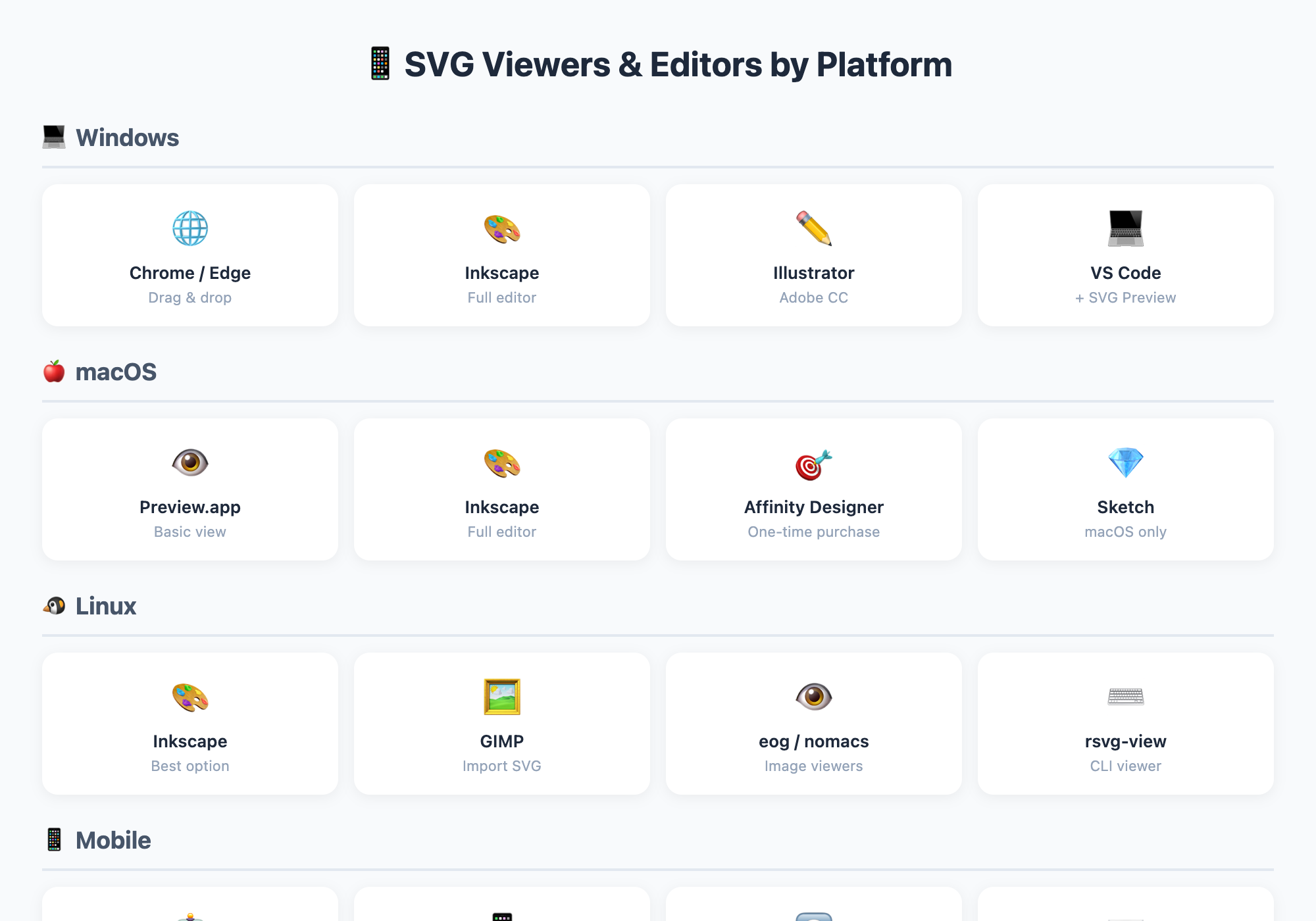Click "Full editor" under Inkscape in Windows section
The width and height of the screenshot is (1316, 921).
pyautogui.click(x=502, y=297)
